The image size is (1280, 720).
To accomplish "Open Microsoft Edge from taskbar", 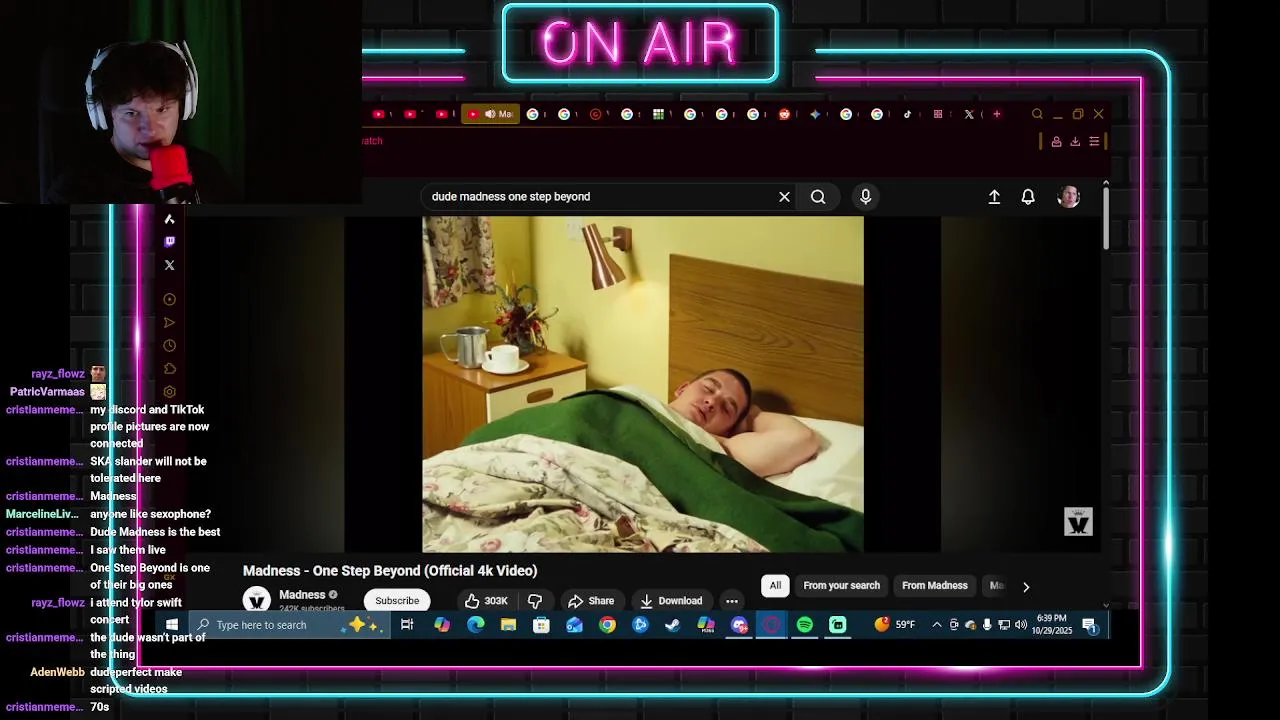I will [x=475, y=625].
